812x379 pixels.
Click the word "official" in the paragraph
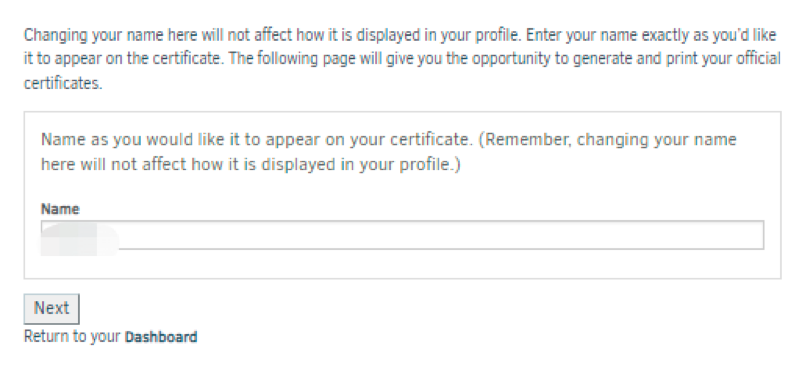tap(763, 59)
